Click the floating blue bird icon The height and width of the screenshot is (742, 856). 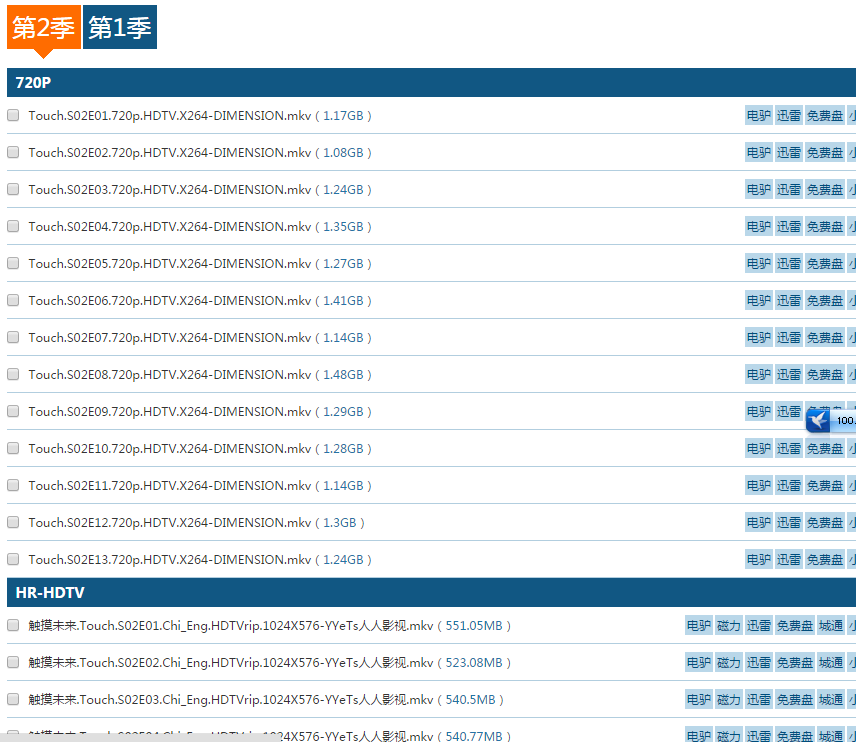(x=818, y=421)
